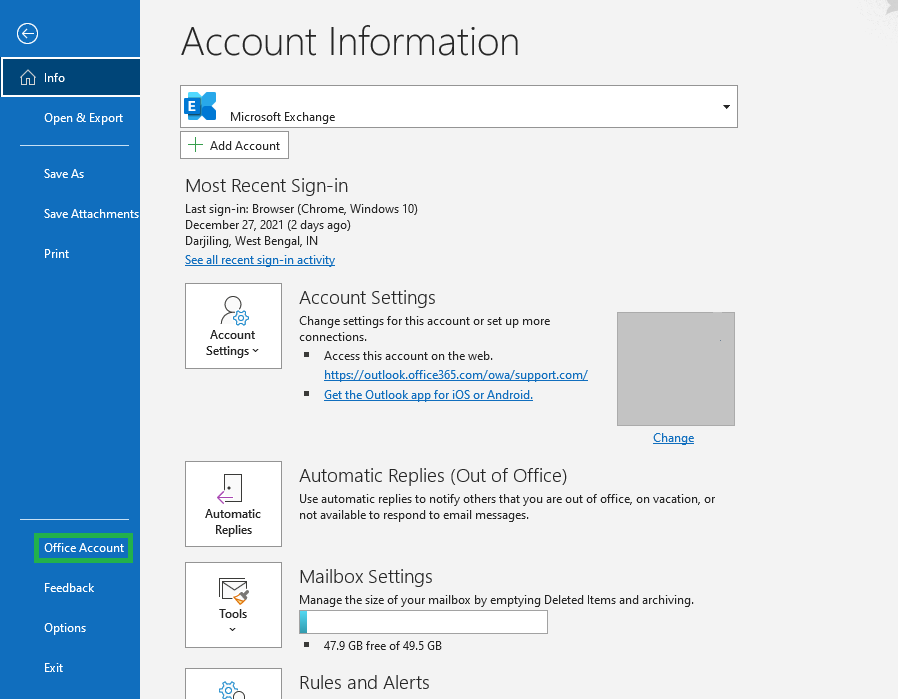Image resolution: width=898 pixels, height=699 pixels.
Task: Click the Tools envelope-broom icon
Action: pyautogui.click(x=233, y=590)
